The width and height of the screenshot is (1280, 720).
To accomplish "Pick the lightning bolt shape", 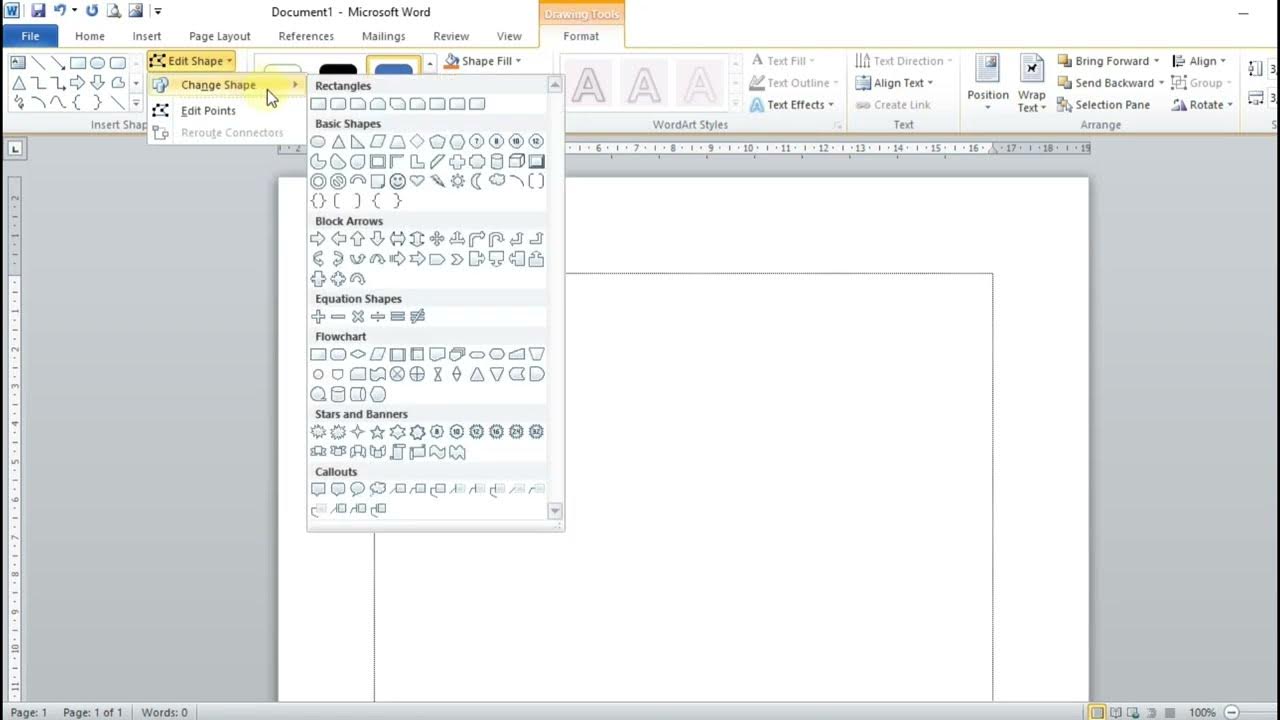I will pos(437,181).
